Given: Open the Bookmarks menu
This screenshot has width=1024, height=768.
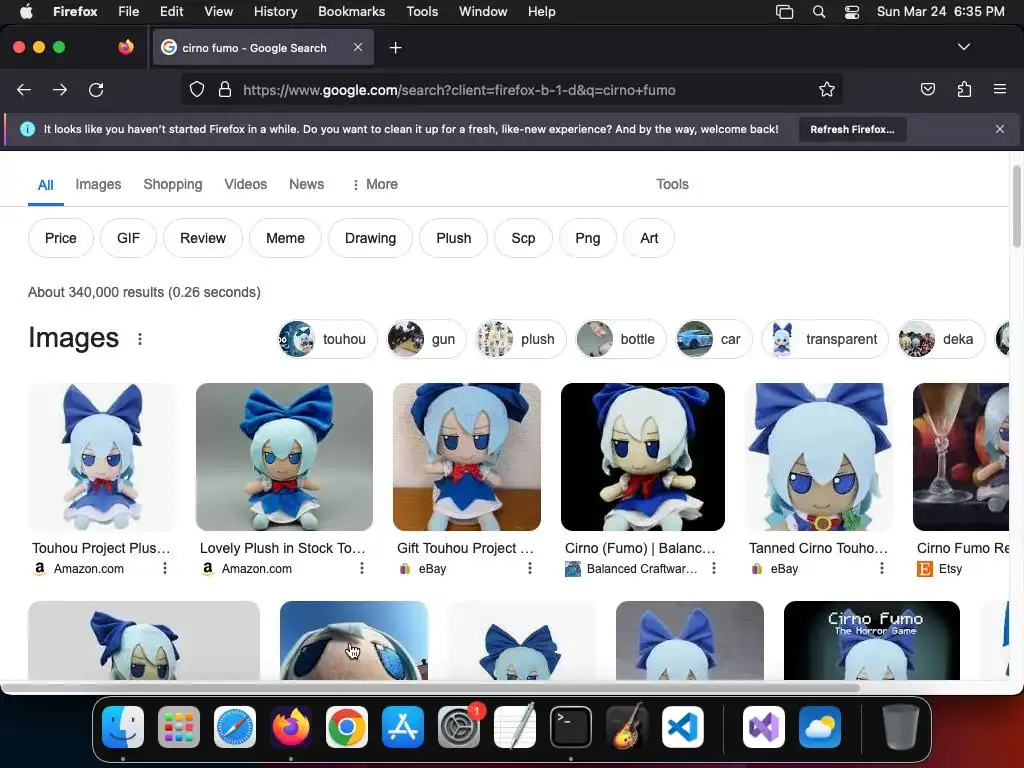Looking at the screenshot, I should click(351, 12).
